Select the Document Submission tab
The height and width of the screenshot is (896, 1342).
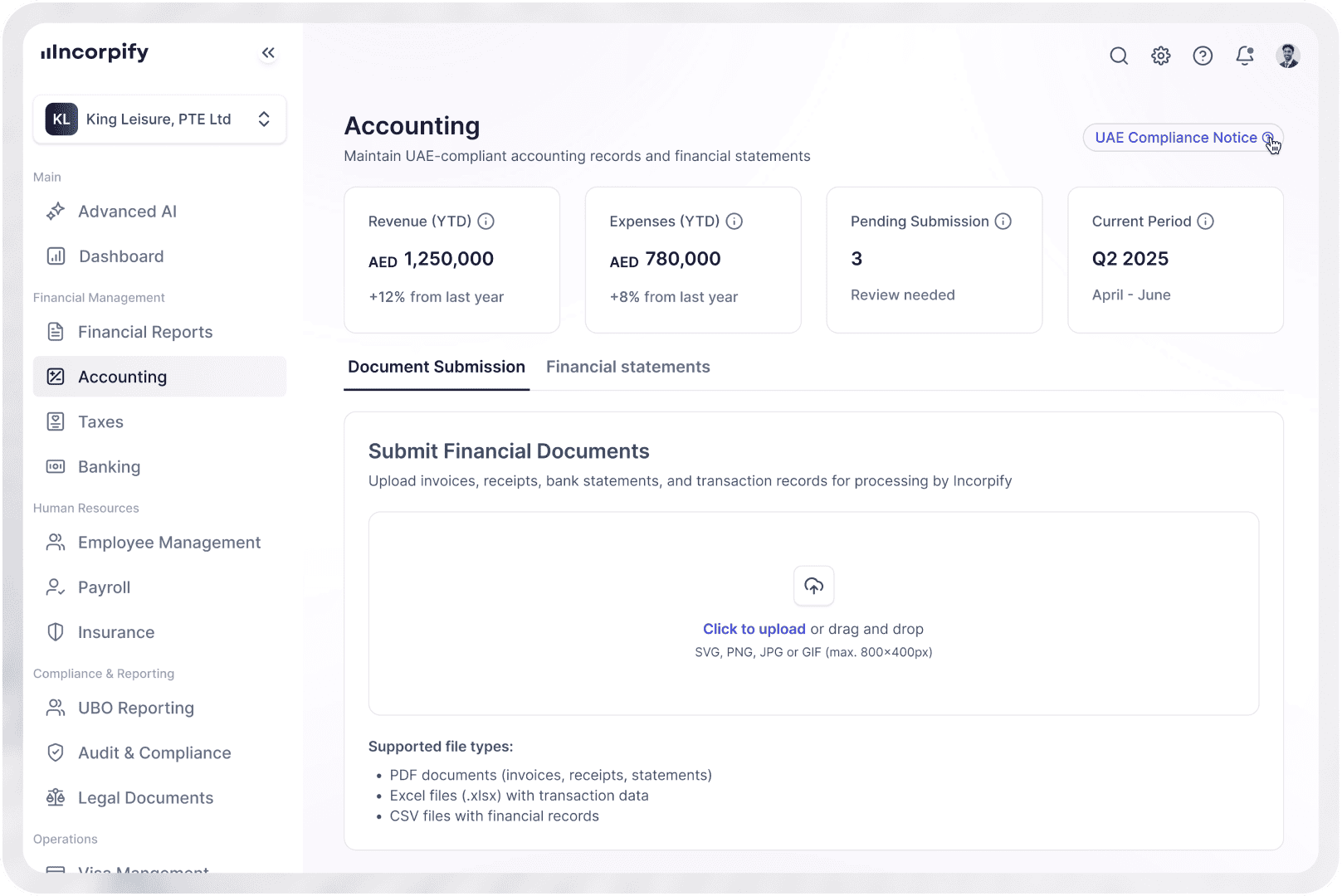click(436, 367)
